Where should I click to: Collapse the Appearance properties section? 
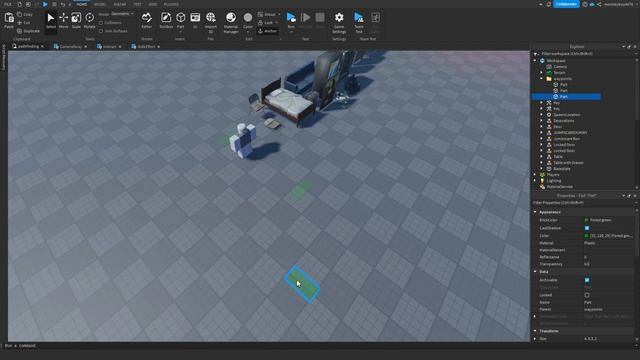point(535,212)
